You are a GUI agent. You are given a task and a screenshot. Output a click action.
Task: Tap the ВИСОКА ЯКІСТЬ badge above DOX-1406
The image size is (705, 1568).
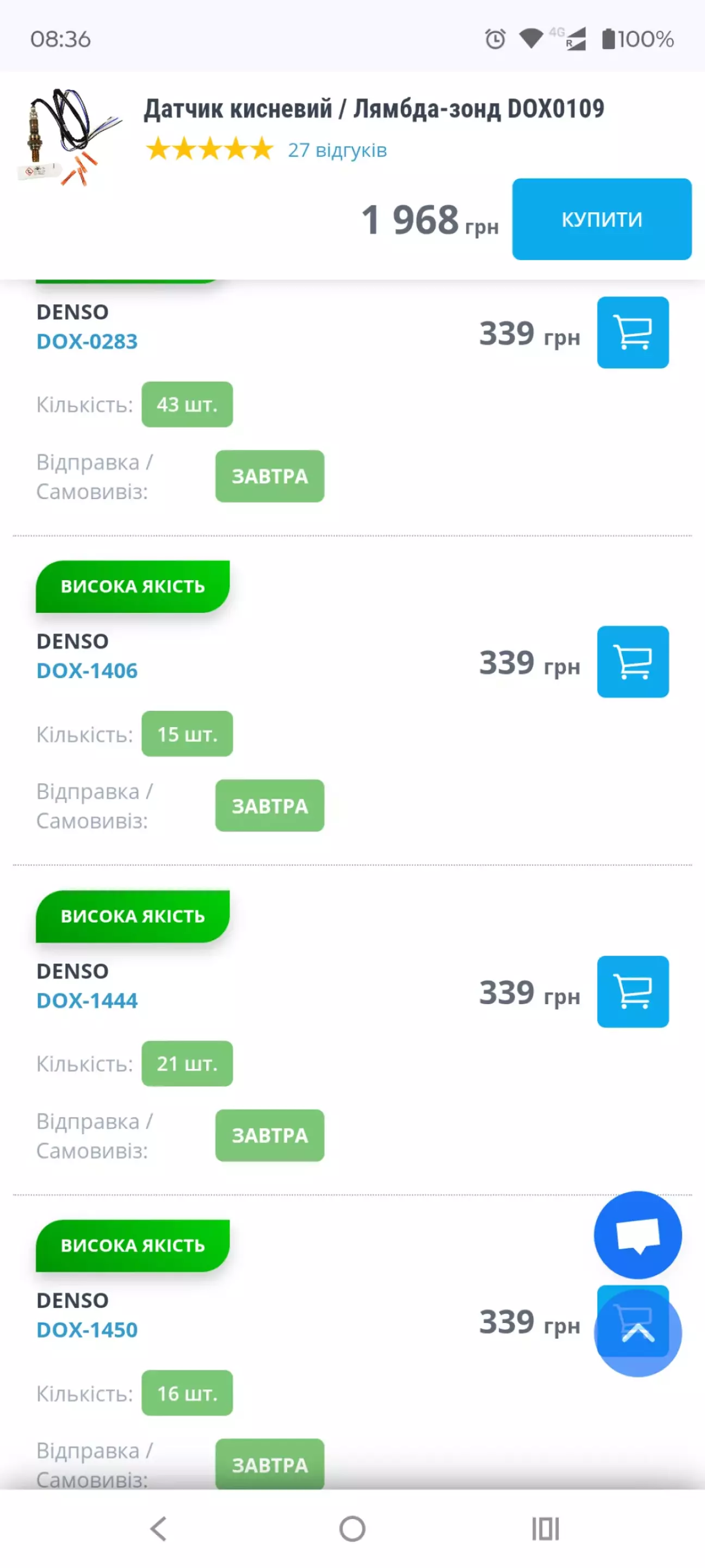133,586
